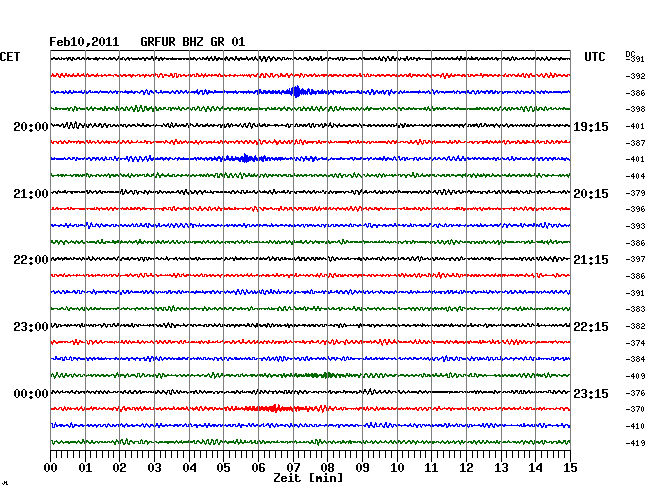650x494 pixels.
Task: Click the x-axis minute label 10
Action: [x=397, y=468]
